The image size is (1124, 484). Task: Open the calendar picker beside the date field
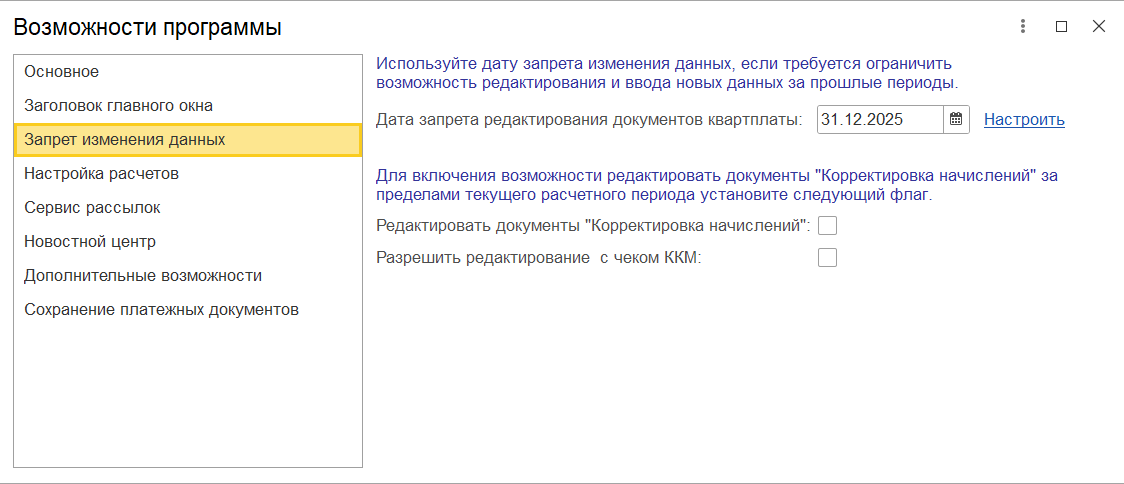click(956, 120)
